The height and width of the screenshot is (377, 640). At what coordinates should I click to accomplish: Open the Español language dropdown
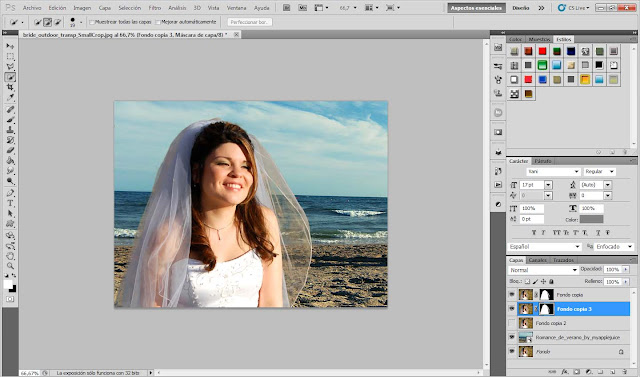pyautogui.click(x=545, y=247)
